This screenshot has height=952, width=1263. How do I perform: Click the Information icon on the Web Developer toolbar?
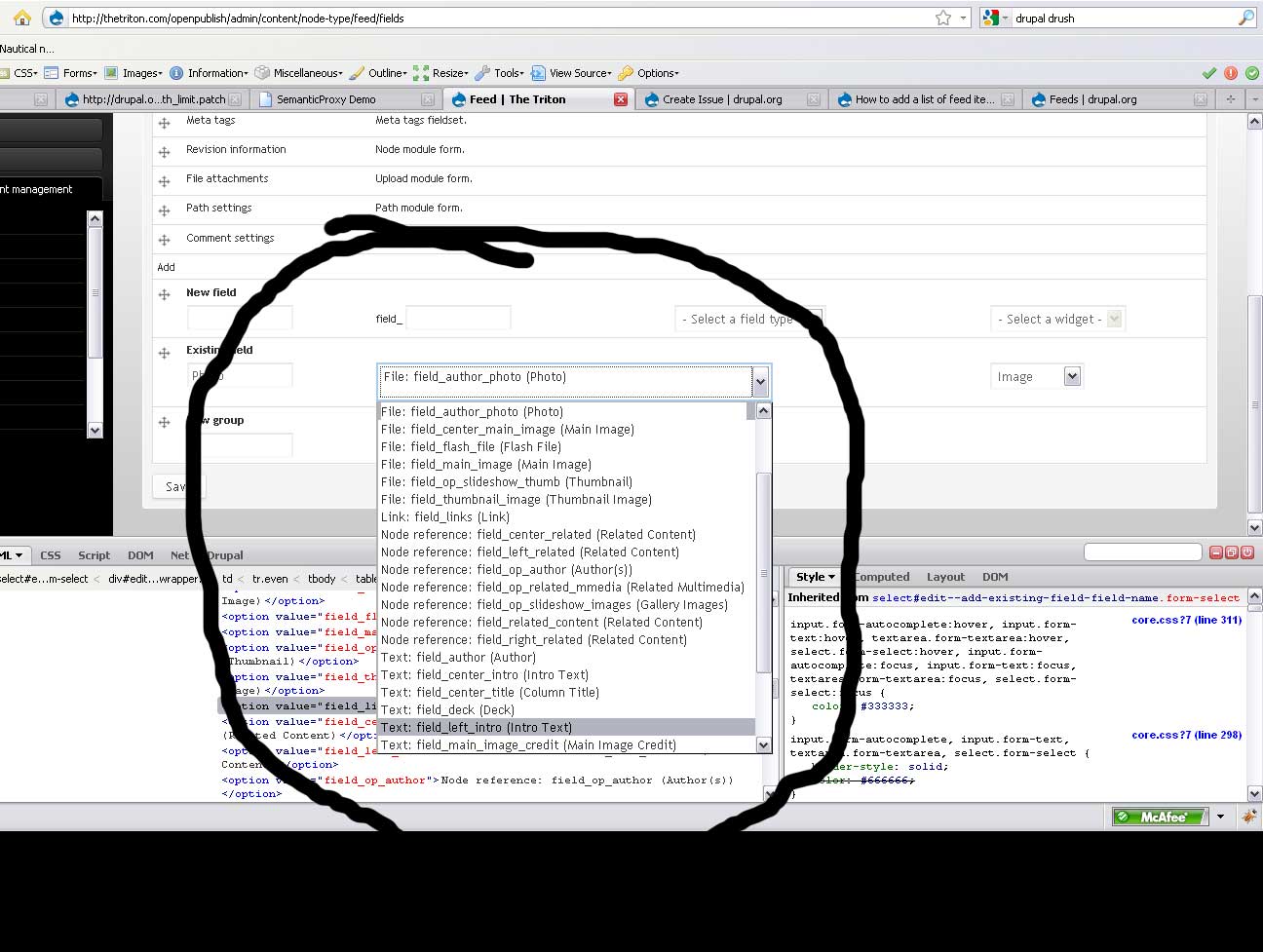174,72
